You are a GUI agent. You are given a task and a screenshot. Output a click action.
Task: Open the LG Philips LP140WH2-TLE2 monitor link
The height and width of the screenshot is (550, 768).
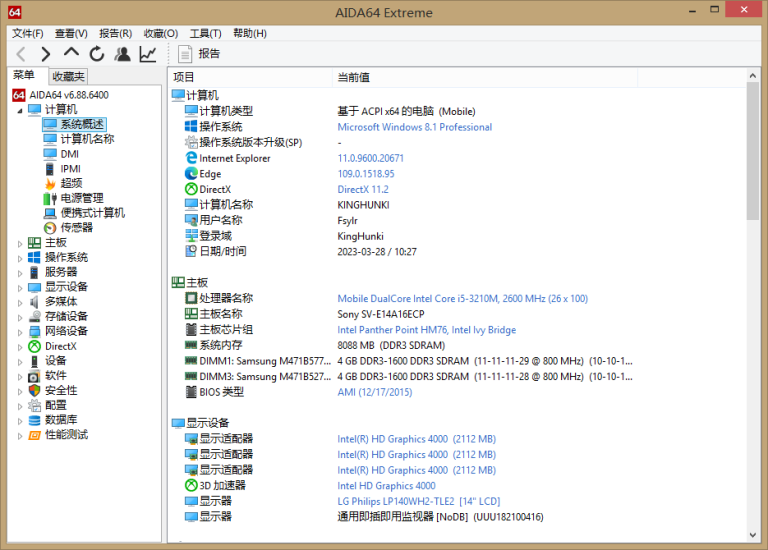[x=418, y=502]
